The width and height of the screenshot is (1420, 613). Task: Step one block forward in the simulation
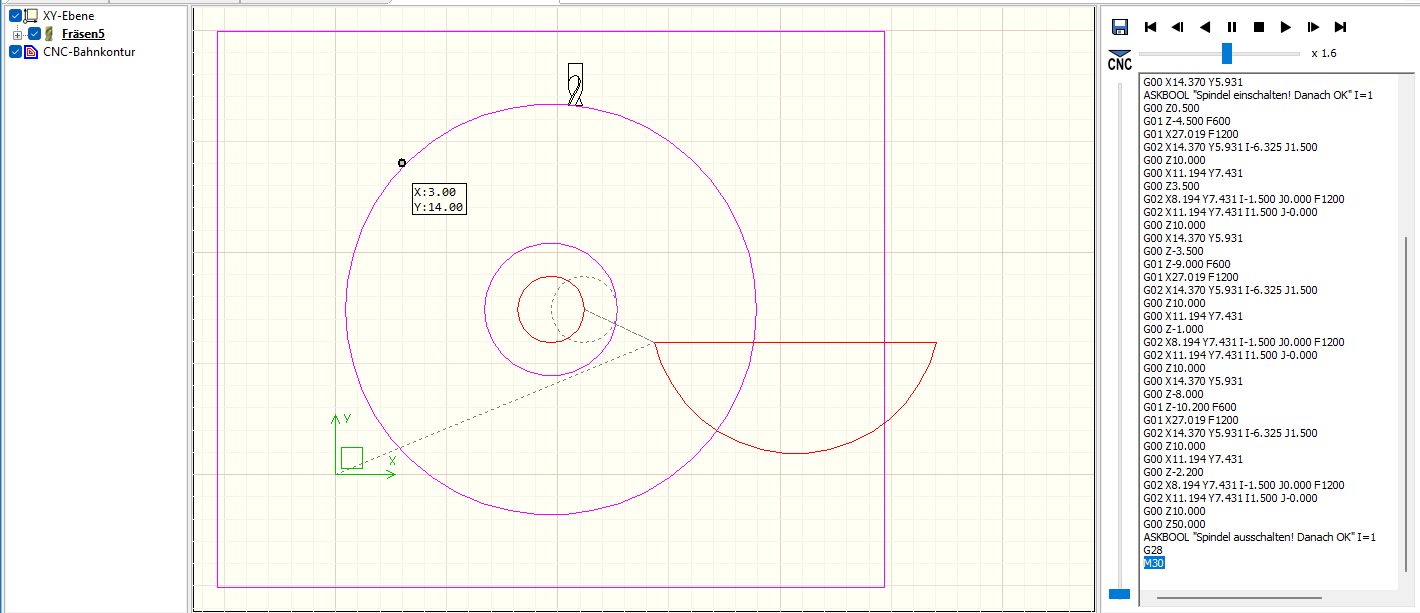click(1313, 27)
